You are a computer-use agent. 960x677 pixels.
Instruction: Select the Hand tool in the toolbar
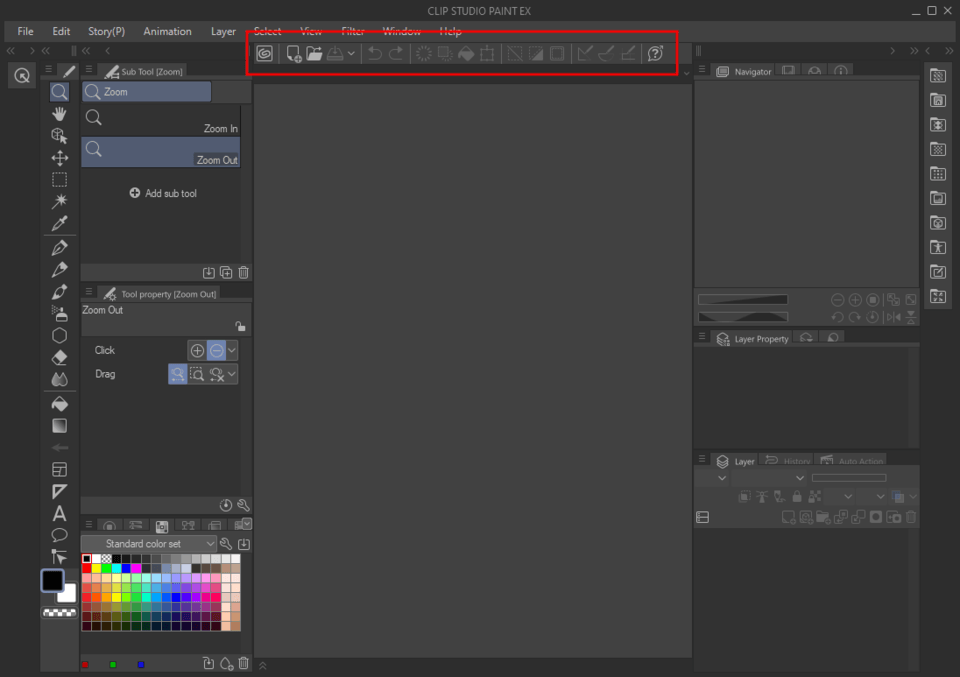59,113
